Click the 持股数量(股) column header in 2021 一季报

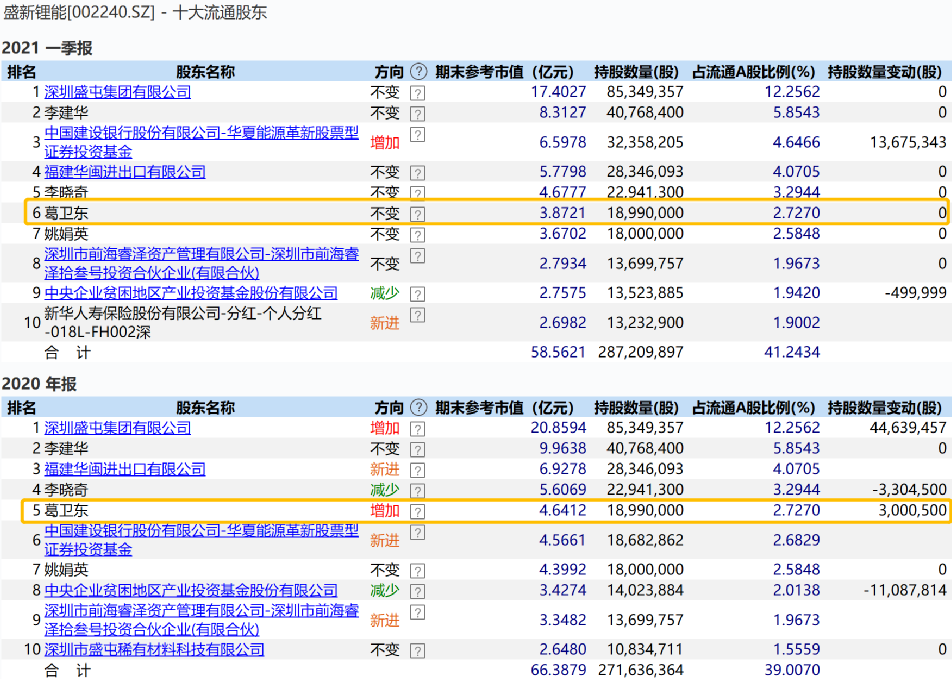(x=638, y=72)
